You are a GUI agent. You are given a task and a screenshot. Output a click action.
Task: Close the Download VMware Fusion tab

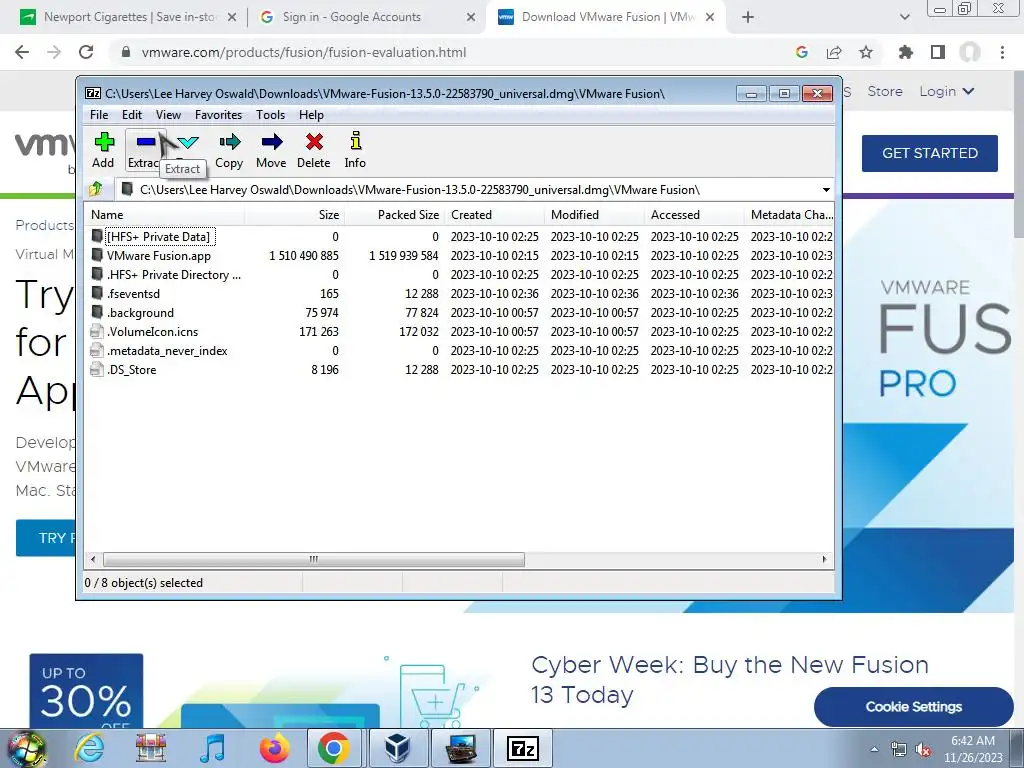[x=711, y=18]
